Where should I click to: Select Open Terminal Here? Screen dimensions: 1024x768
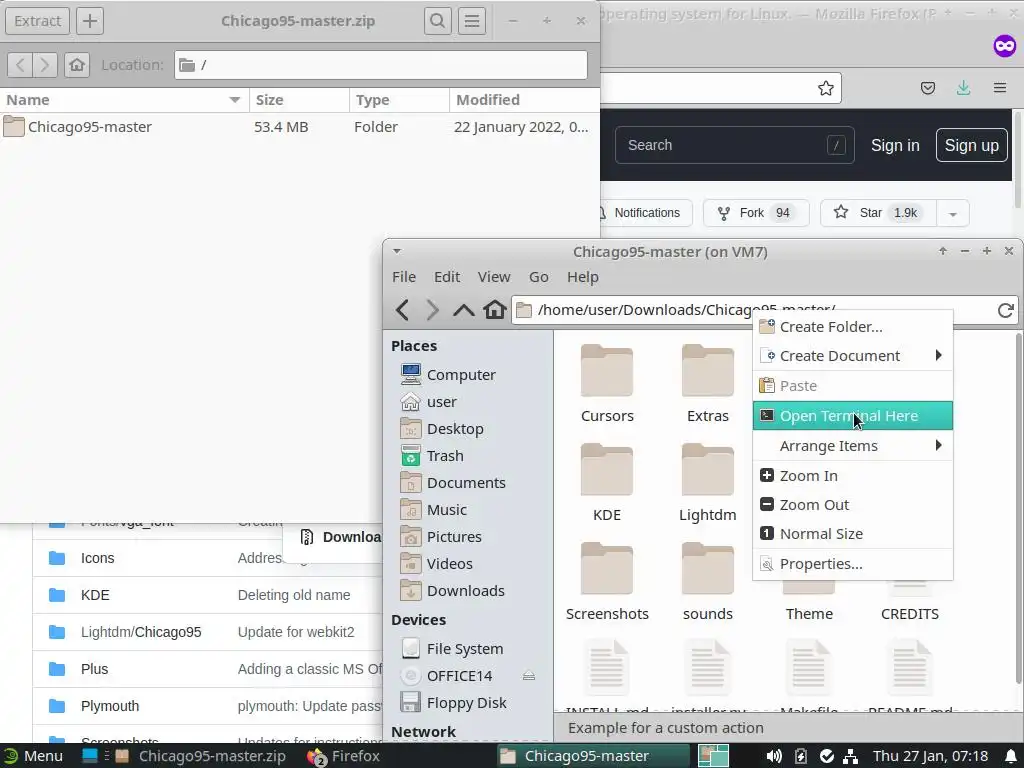click(853, 416)
